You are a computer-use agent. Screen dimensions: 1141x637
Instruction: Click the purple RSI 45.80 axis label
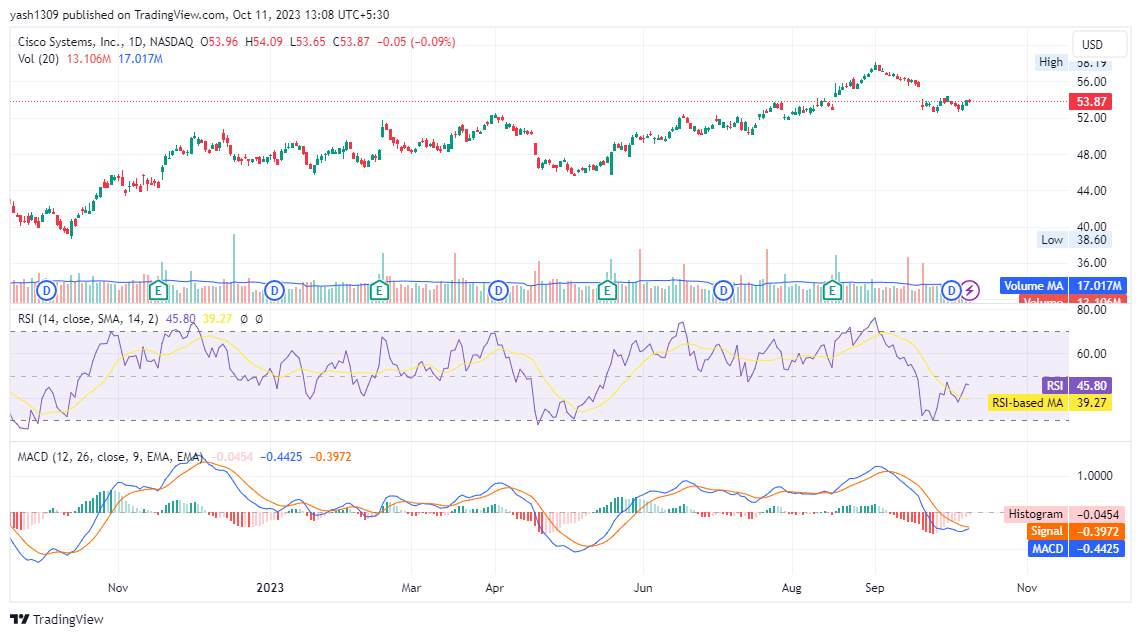click(x=1076, y=386)
